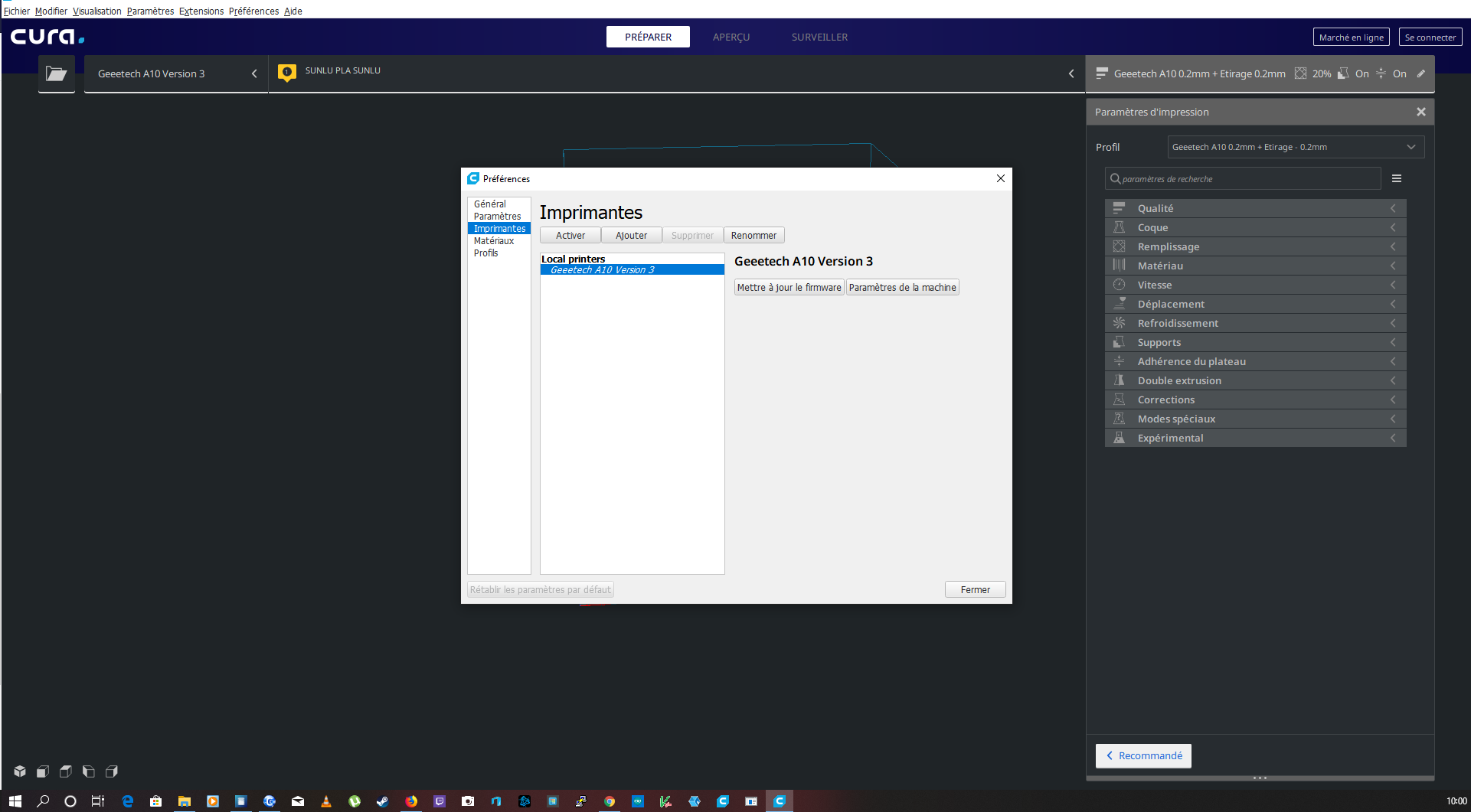The image size is (1471, 812).
Task: Switch to the APERÇU tab
Action: (x=731, y=37)
